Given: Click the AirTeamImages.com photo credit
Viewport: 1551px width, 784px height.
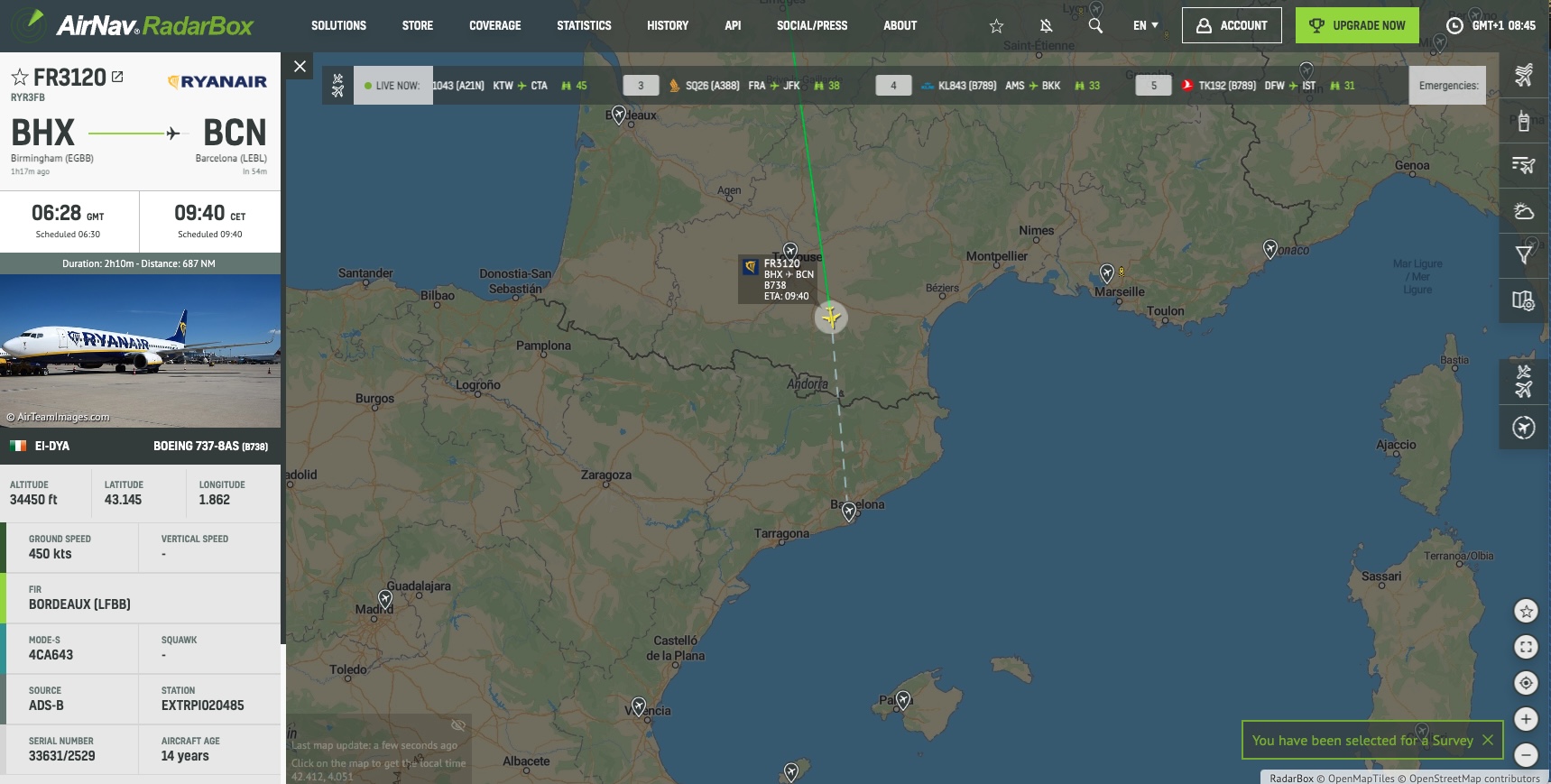Looking at the screenshot, I should click(58, 417).
